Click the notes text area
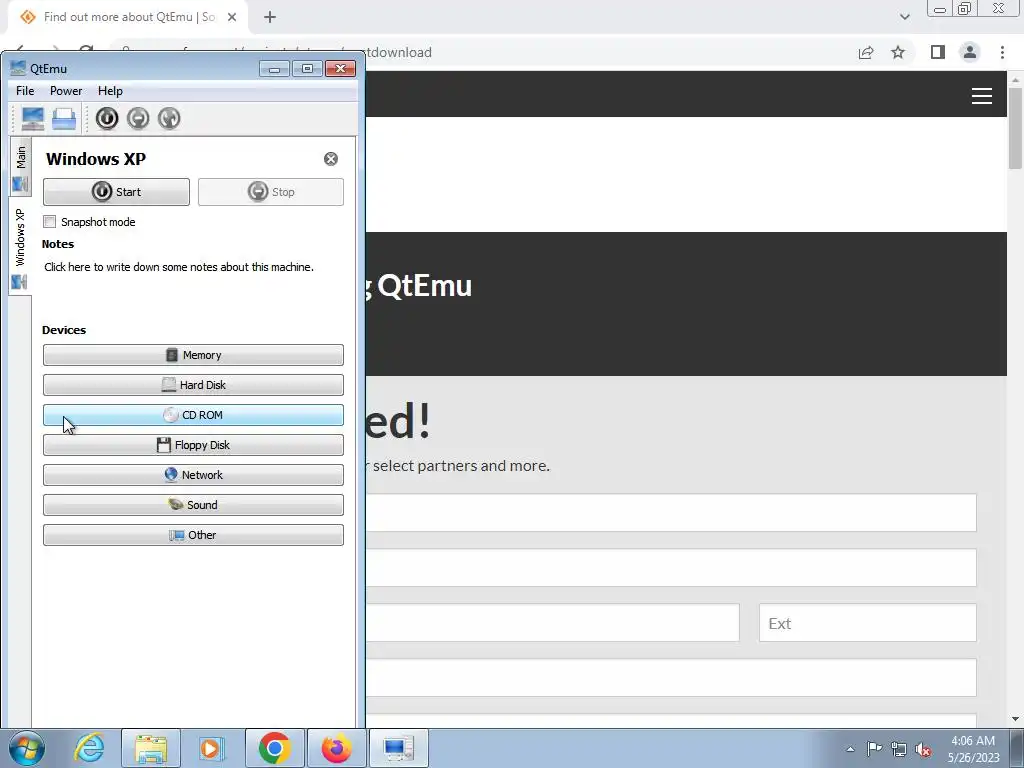This screenshot has width=1024, height=768. coord(193,267)
